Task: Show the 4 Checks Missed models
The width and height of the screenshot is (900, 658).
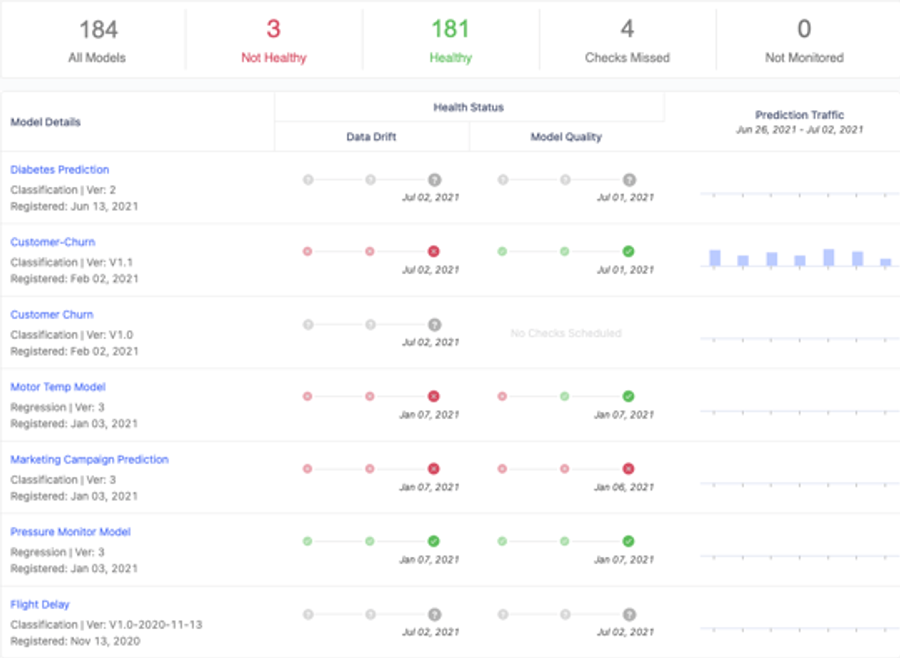Action: click(627, 40)
